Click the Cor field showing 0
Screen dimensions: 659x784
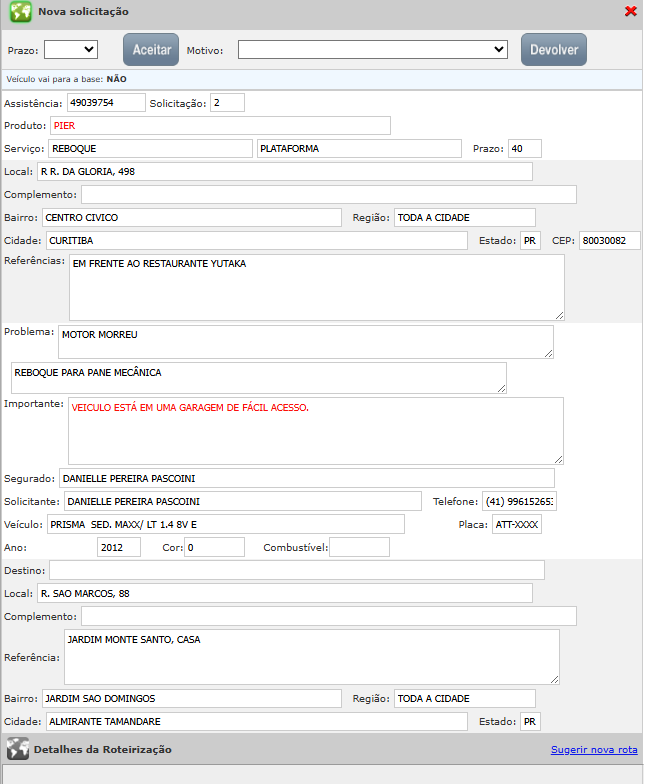(x=214, y=548)
